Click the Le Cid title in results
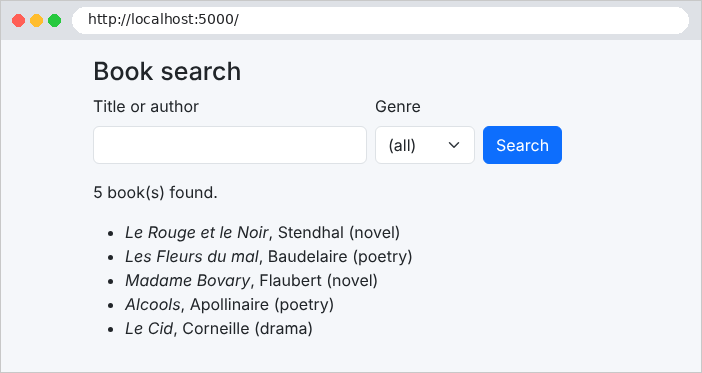The height and width of the screenshot is (373, 702). click(149, 329)
